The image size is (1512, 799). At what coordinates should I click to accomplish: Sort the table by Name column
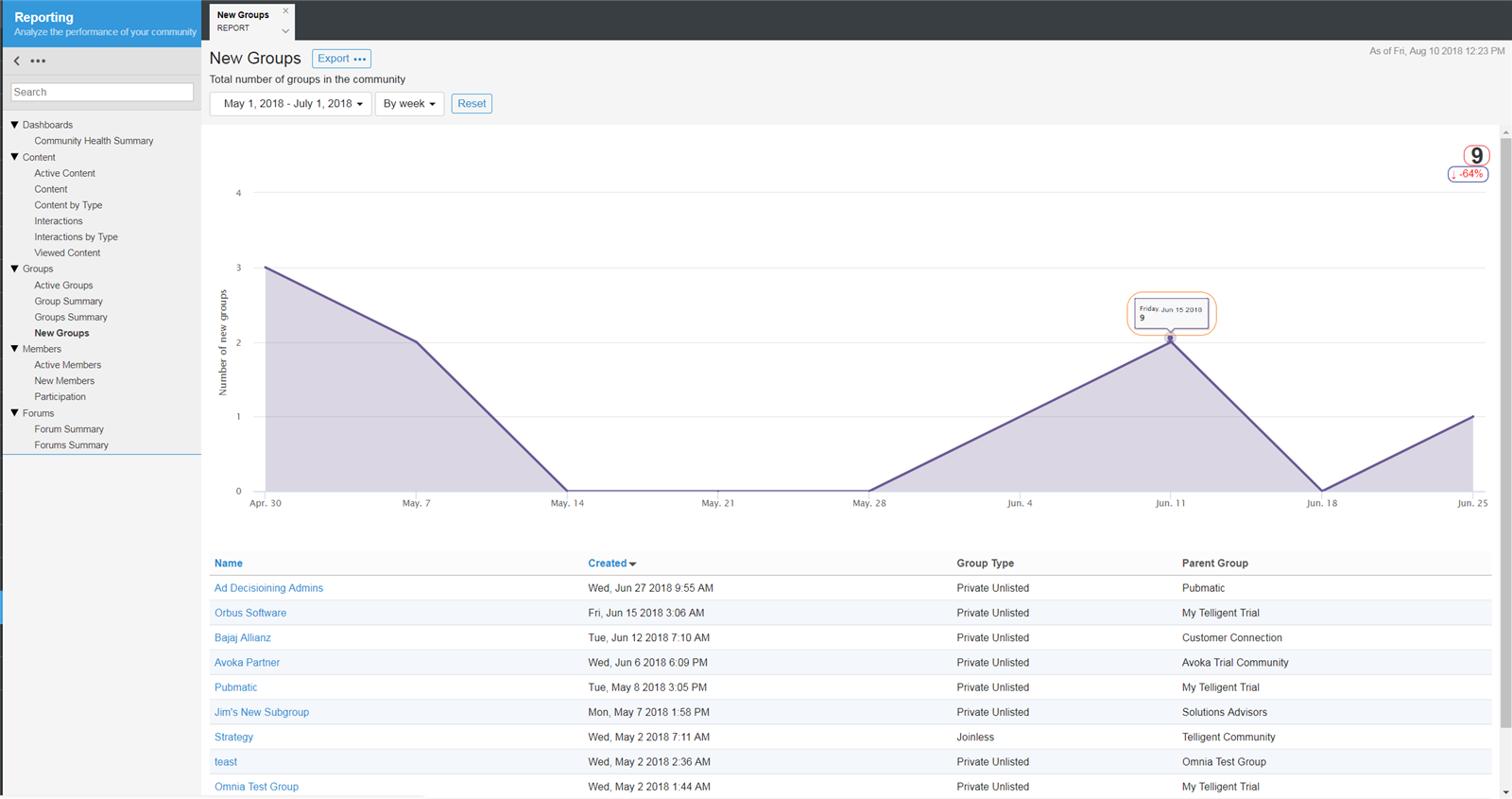click(x=229, y=564)
